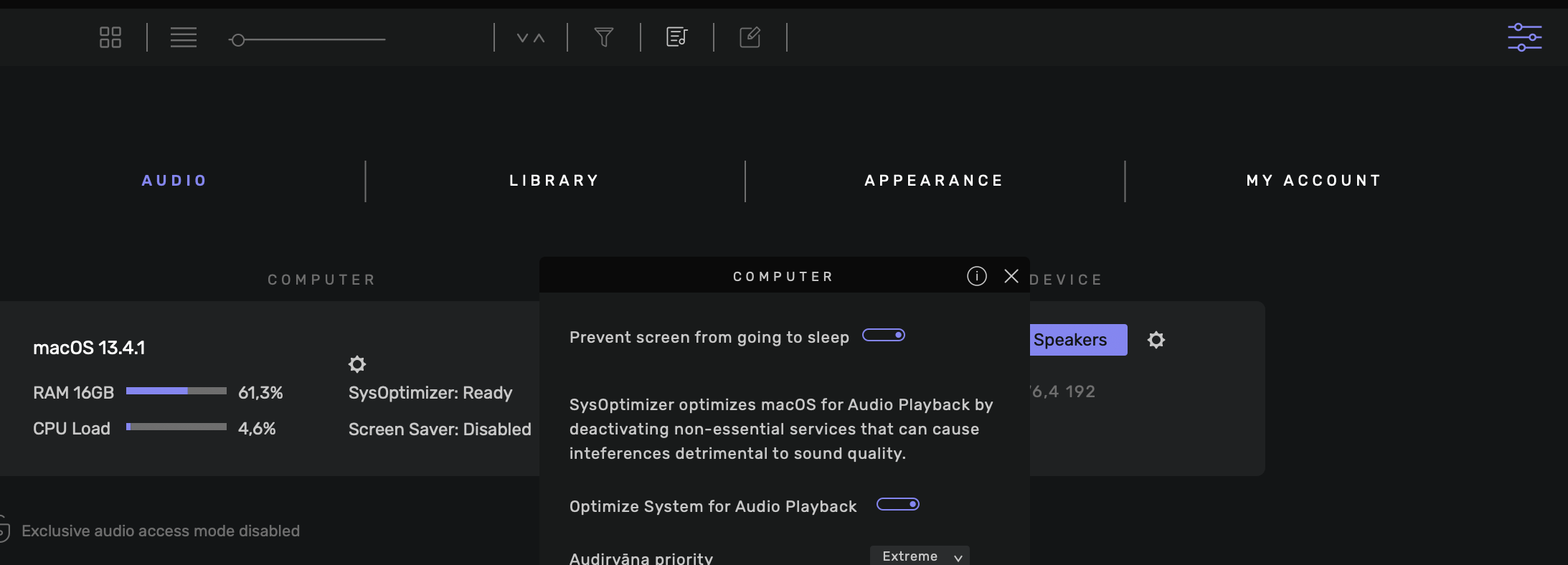Click the info icon in Computer popup
Screen dimensions: 1568x565
977,276
